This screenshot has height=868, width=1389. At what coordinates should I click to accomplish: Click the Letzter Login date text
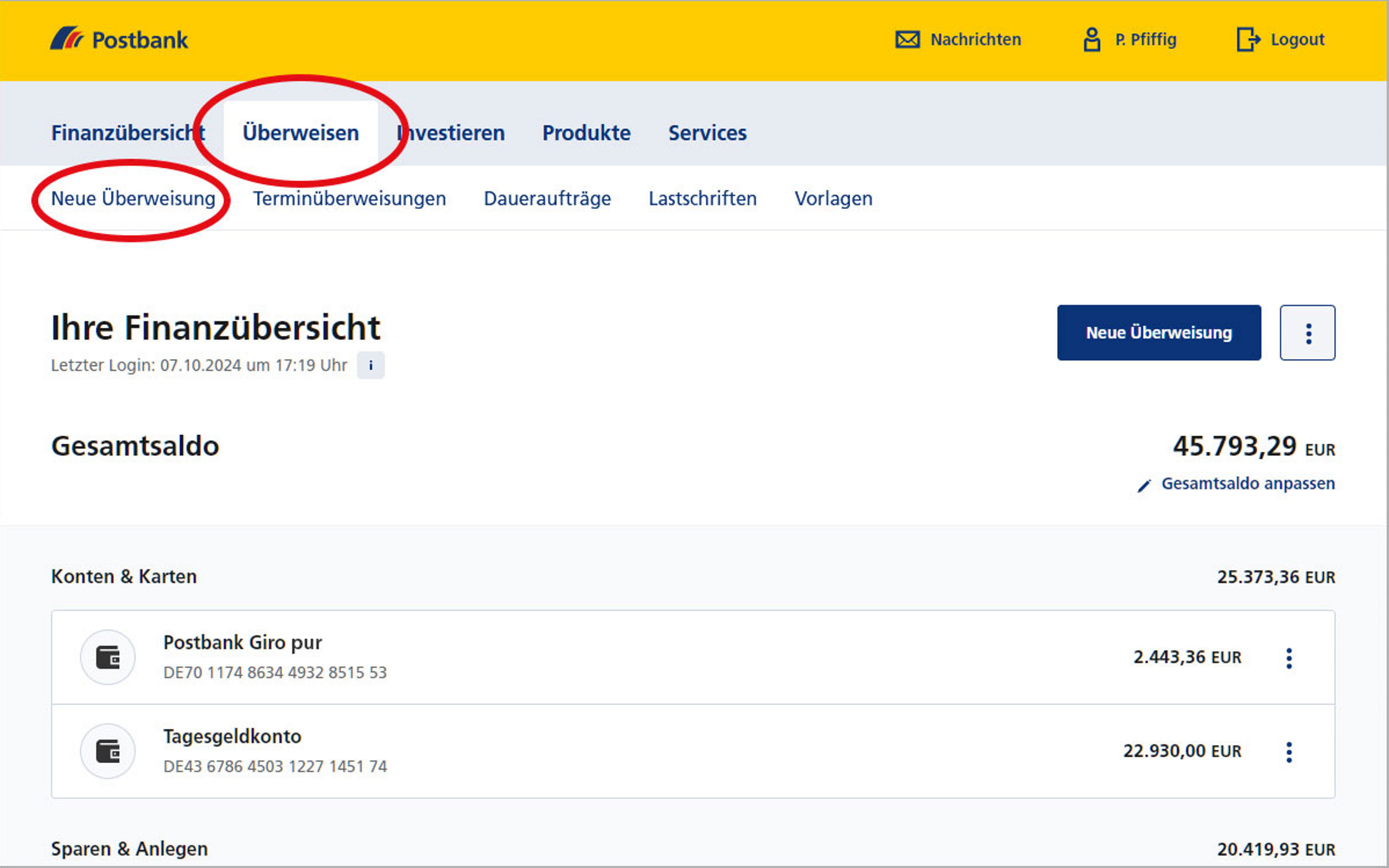[199, 365]
